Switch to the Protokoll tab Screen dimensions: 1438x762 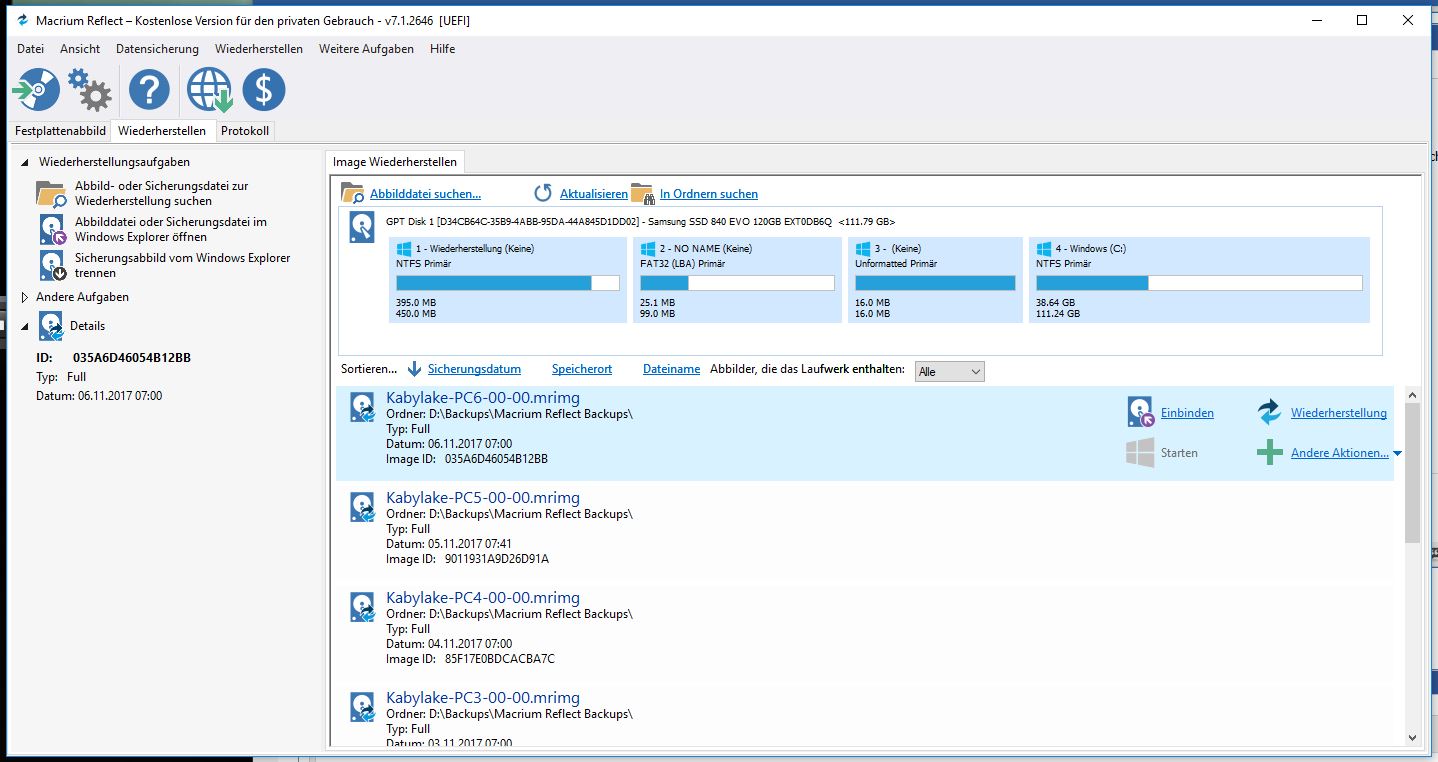(245, 131)
